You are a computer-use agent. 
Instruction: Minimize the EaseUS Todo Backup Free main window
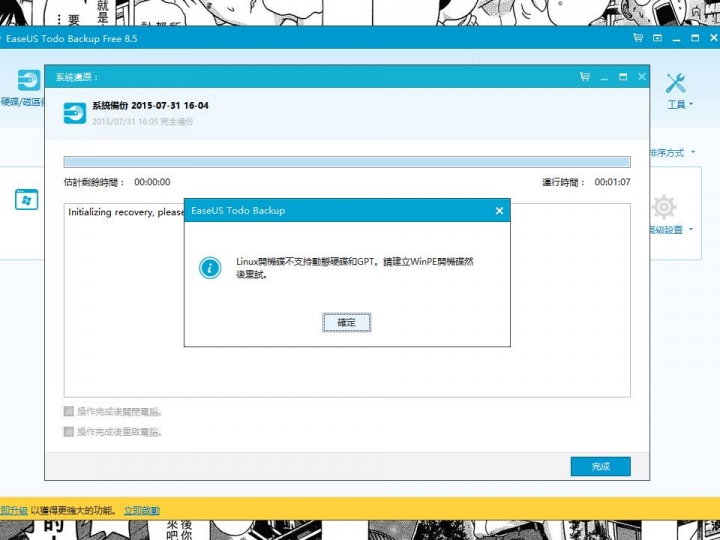[676, 39]
